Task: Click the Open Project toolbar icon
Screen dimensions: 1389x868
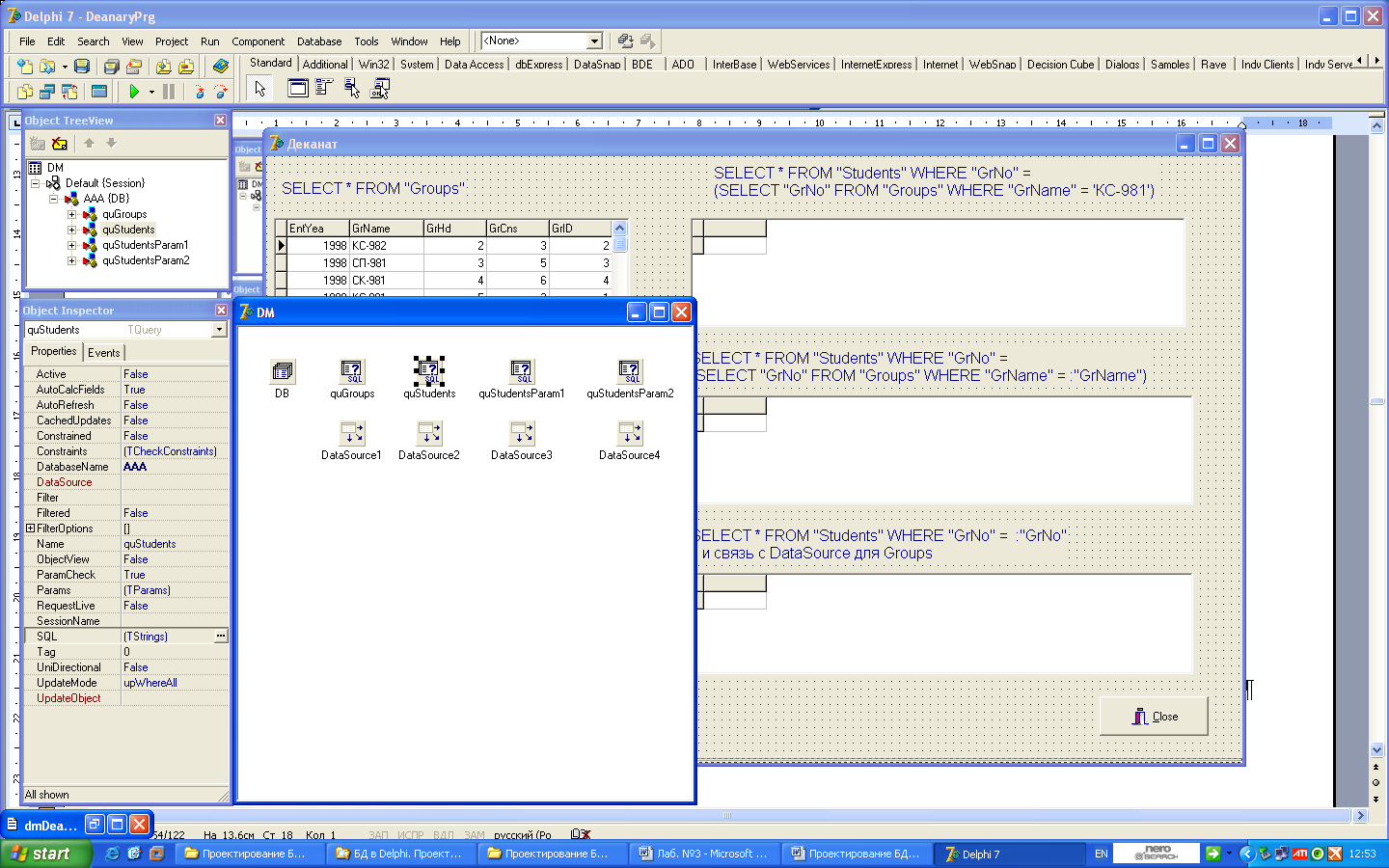Action: 134,67
